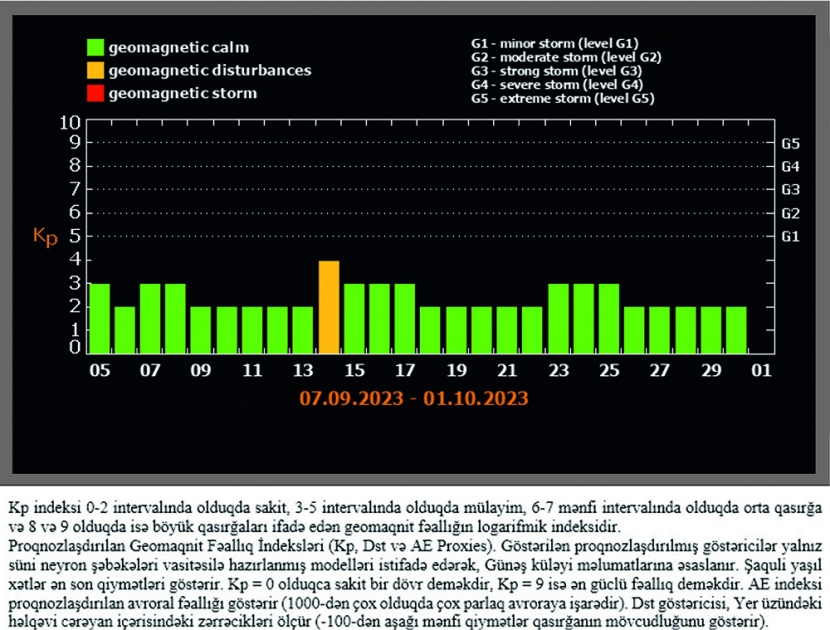Click the green bar above day 29

point(711,329)
